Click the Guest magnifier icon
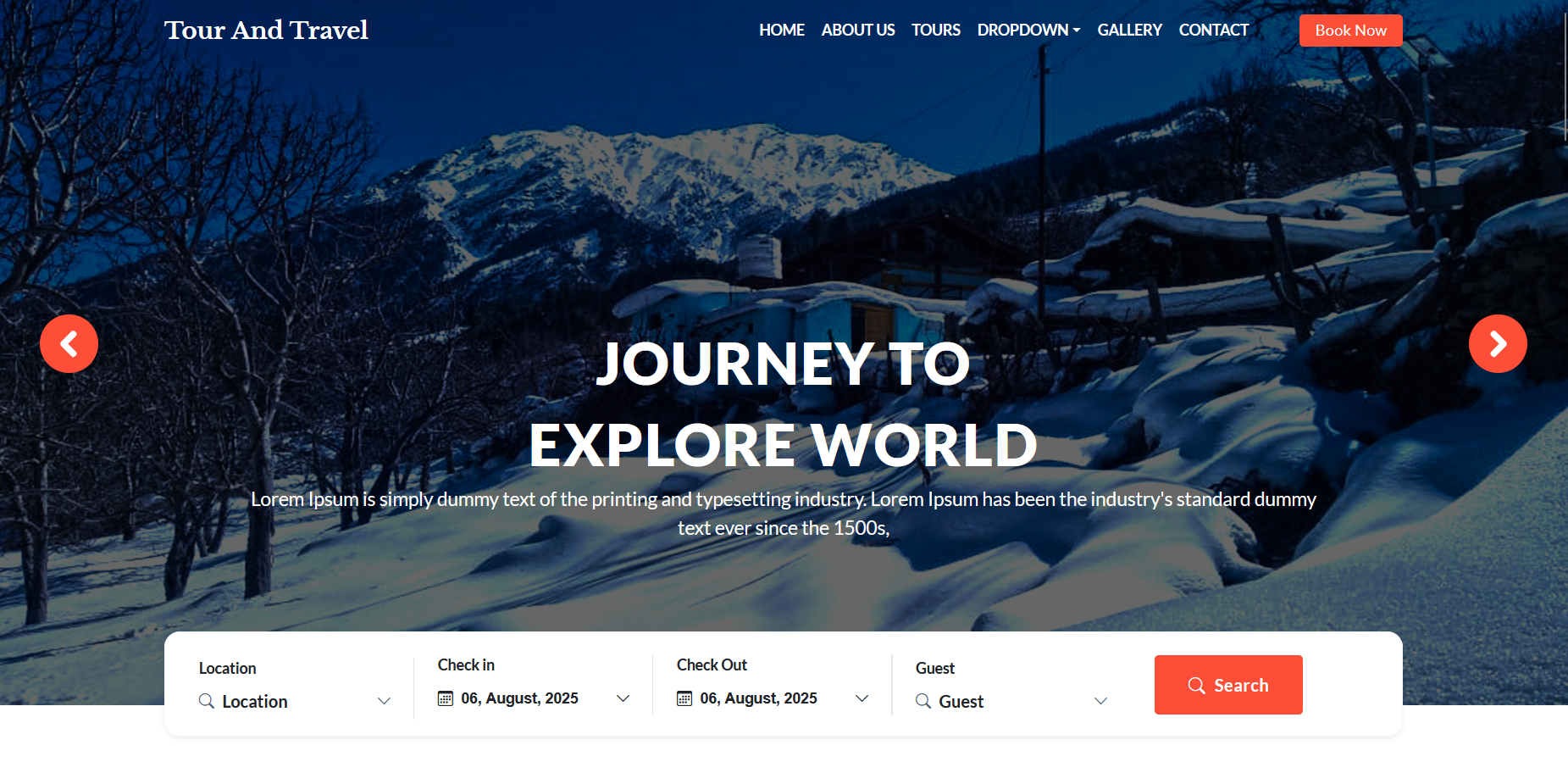This screenshot has height=773, width=1568. pyautogui.click(x=923, y=701)
